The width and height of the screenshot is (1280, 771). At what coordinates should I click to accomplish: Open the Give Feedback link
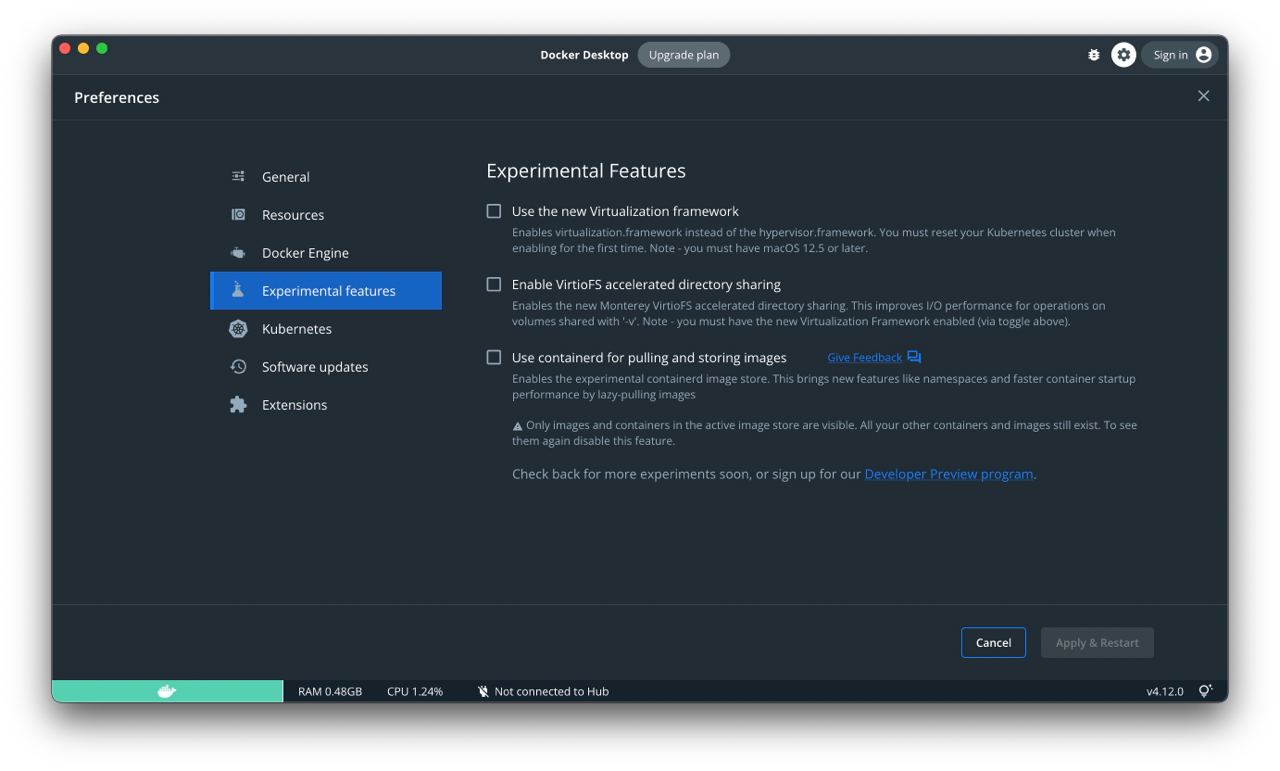864,358
